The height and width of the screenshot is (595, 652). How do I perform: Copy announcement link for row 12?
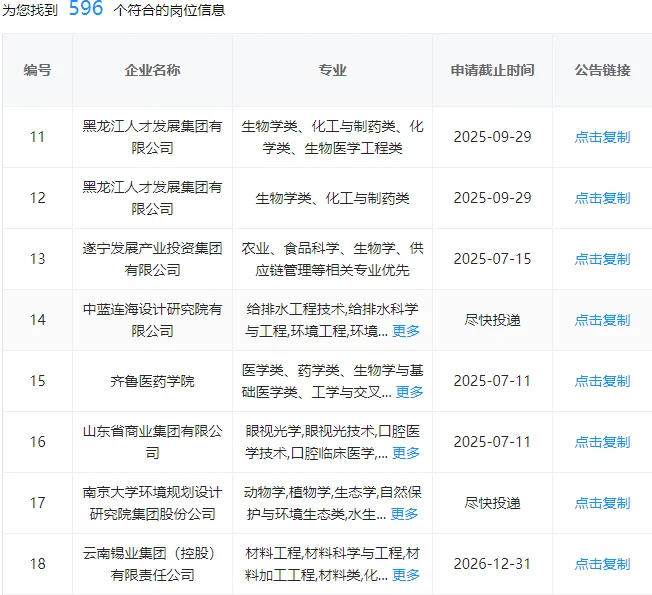[x=602, y=198]
